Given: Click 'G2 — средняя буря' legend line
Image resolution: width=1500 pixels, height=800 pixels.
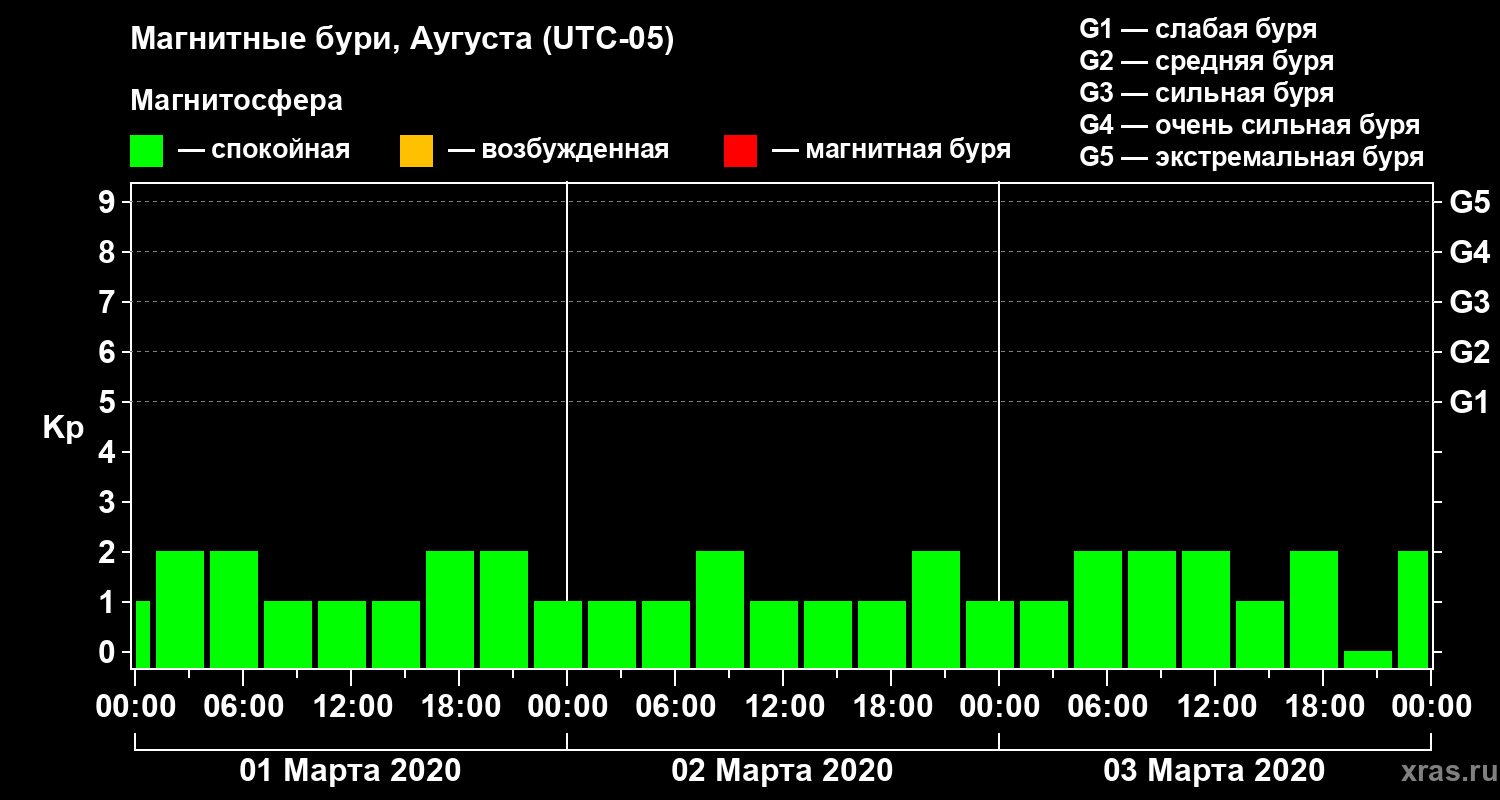Looking at the screenshot, I should (x=1206, y=61).
